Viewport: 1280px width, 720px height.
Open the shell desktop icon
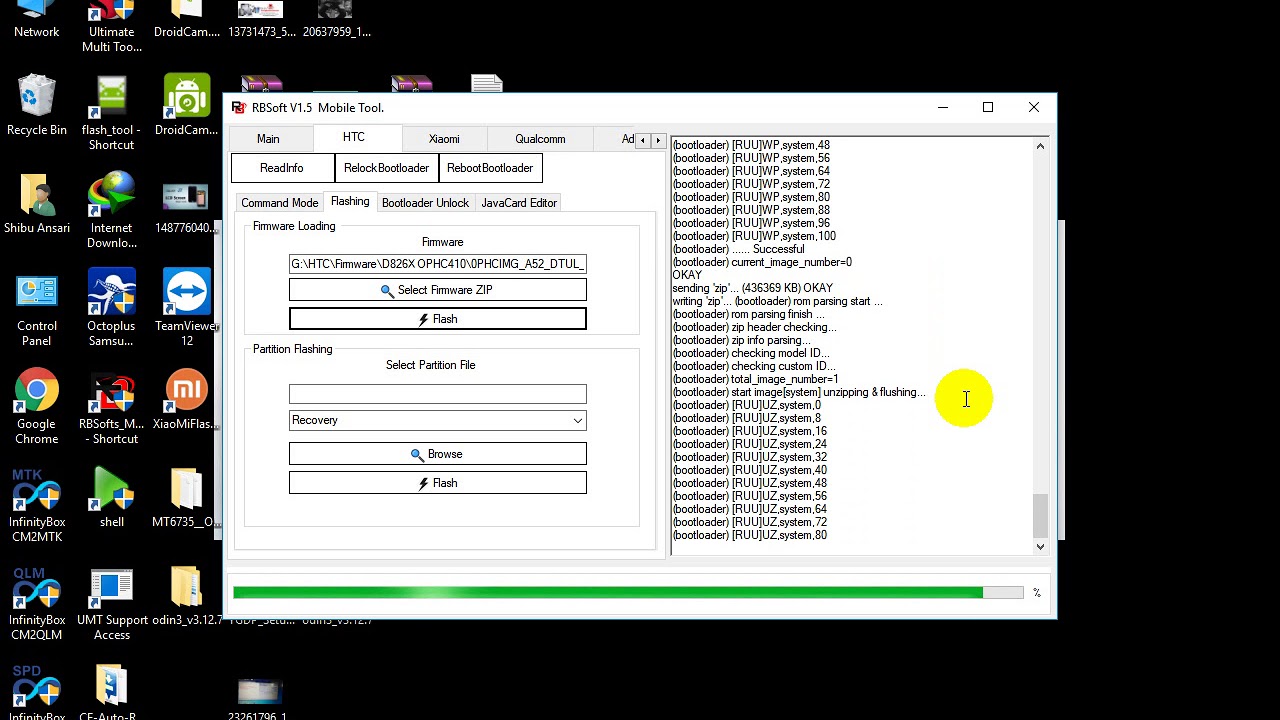pos(111,498)
